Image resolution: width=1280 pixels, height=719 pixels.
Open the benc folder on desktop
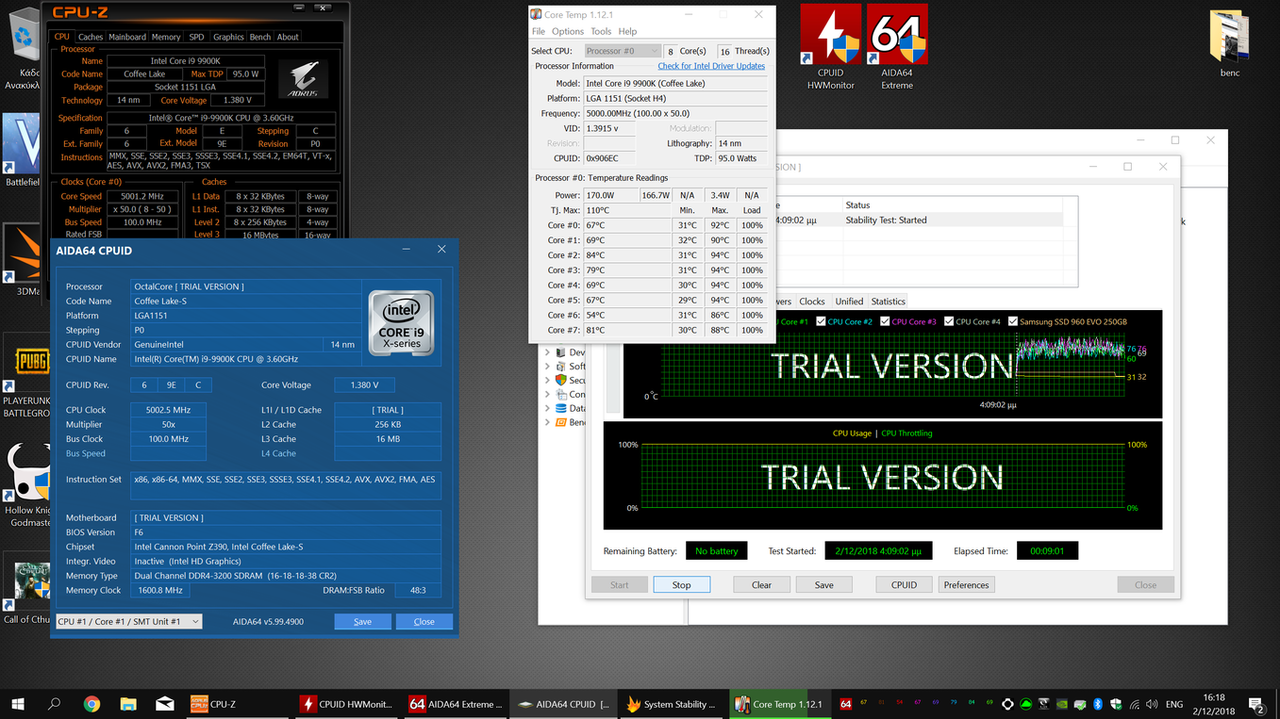tap(1229, 44)
